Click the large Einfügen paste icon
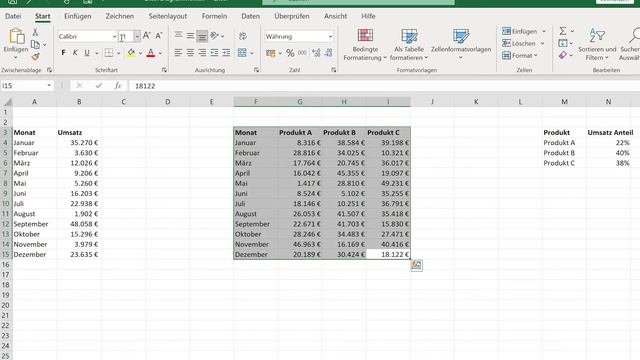This screenshot has width=640, height=360. (x=16, y=36)
